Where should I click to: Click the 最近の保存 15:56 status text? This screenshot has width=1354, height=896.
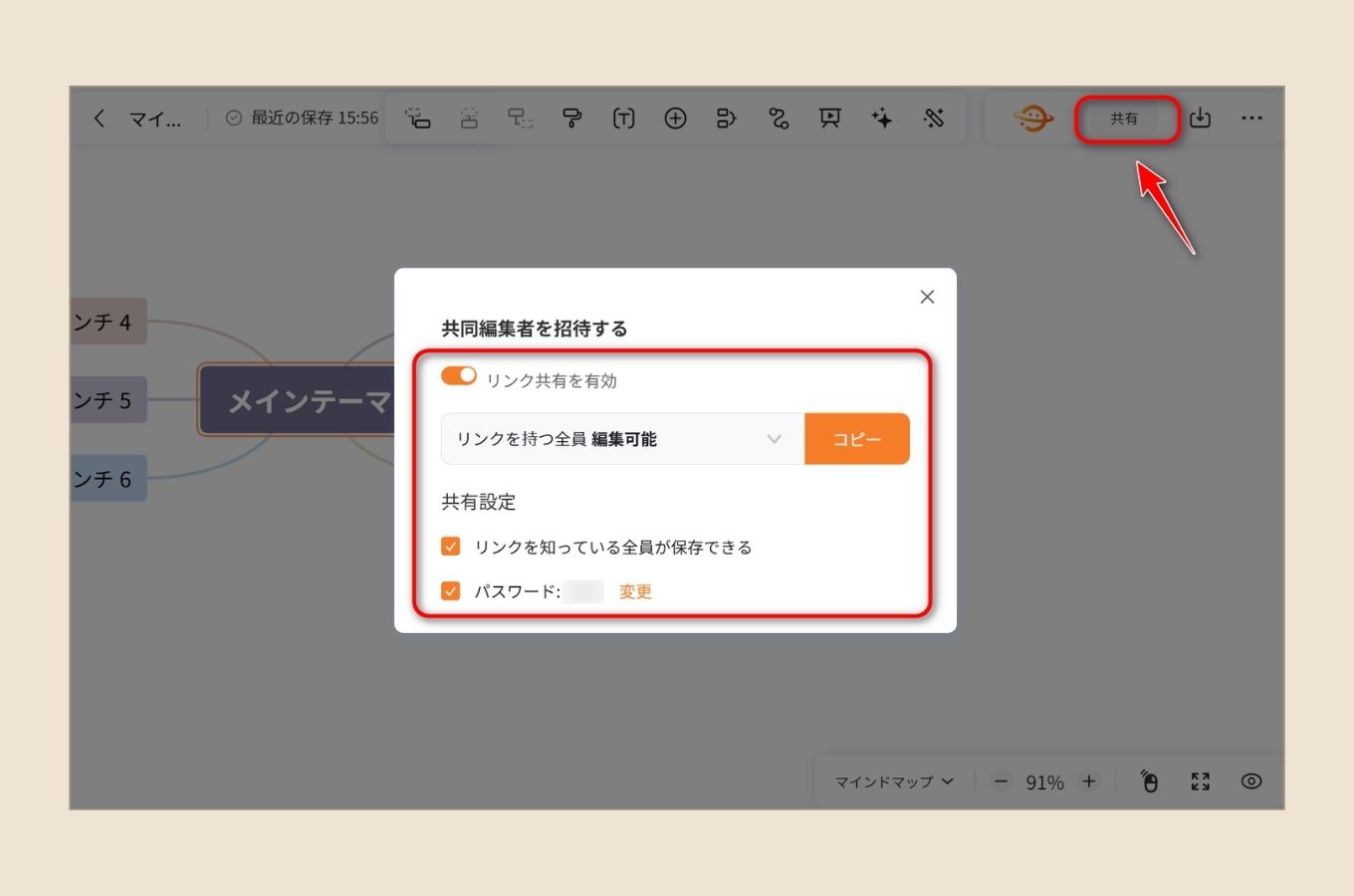tap(315, 118)
